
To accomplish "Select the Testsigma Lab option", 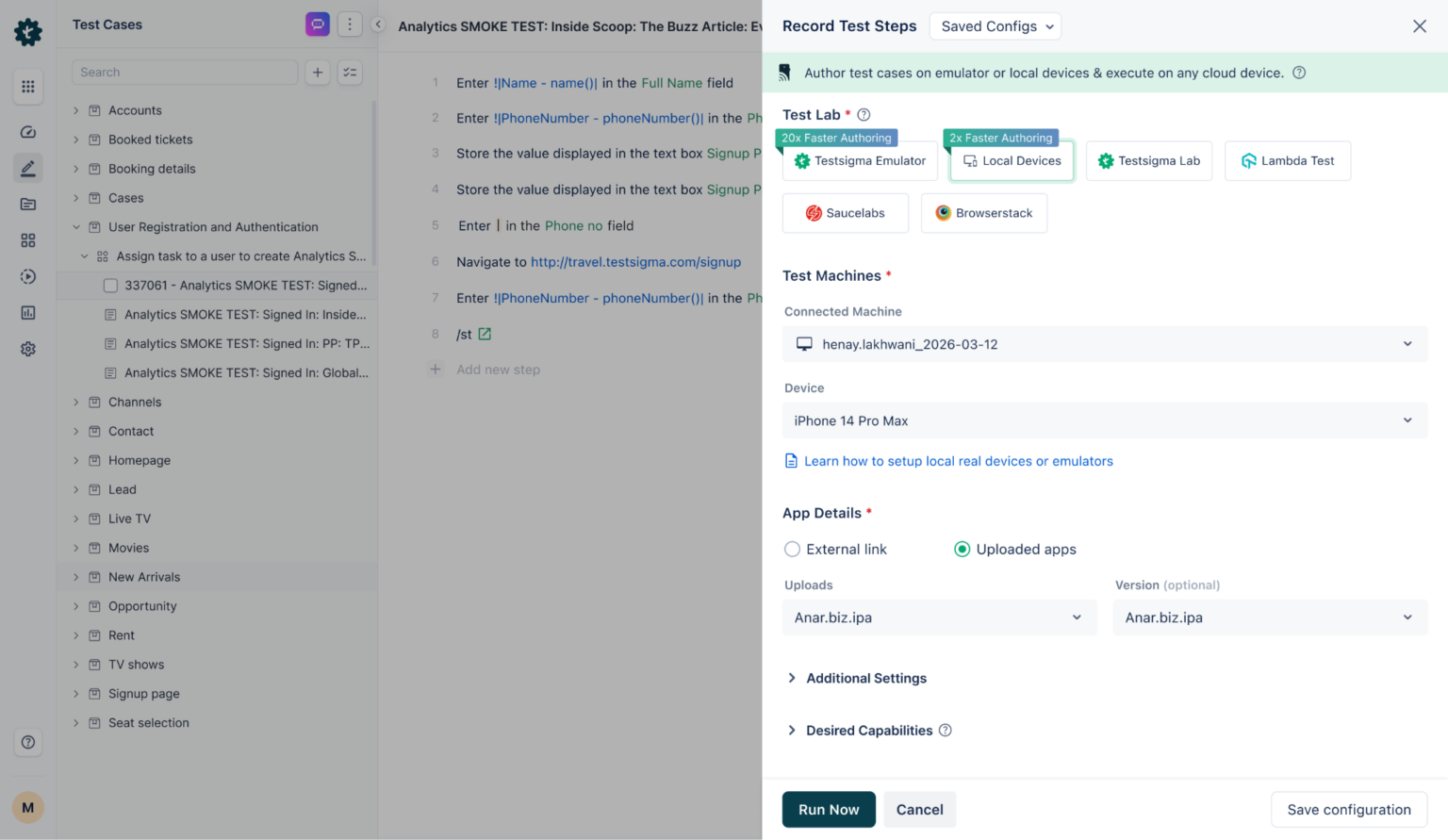I will 1149,161.
